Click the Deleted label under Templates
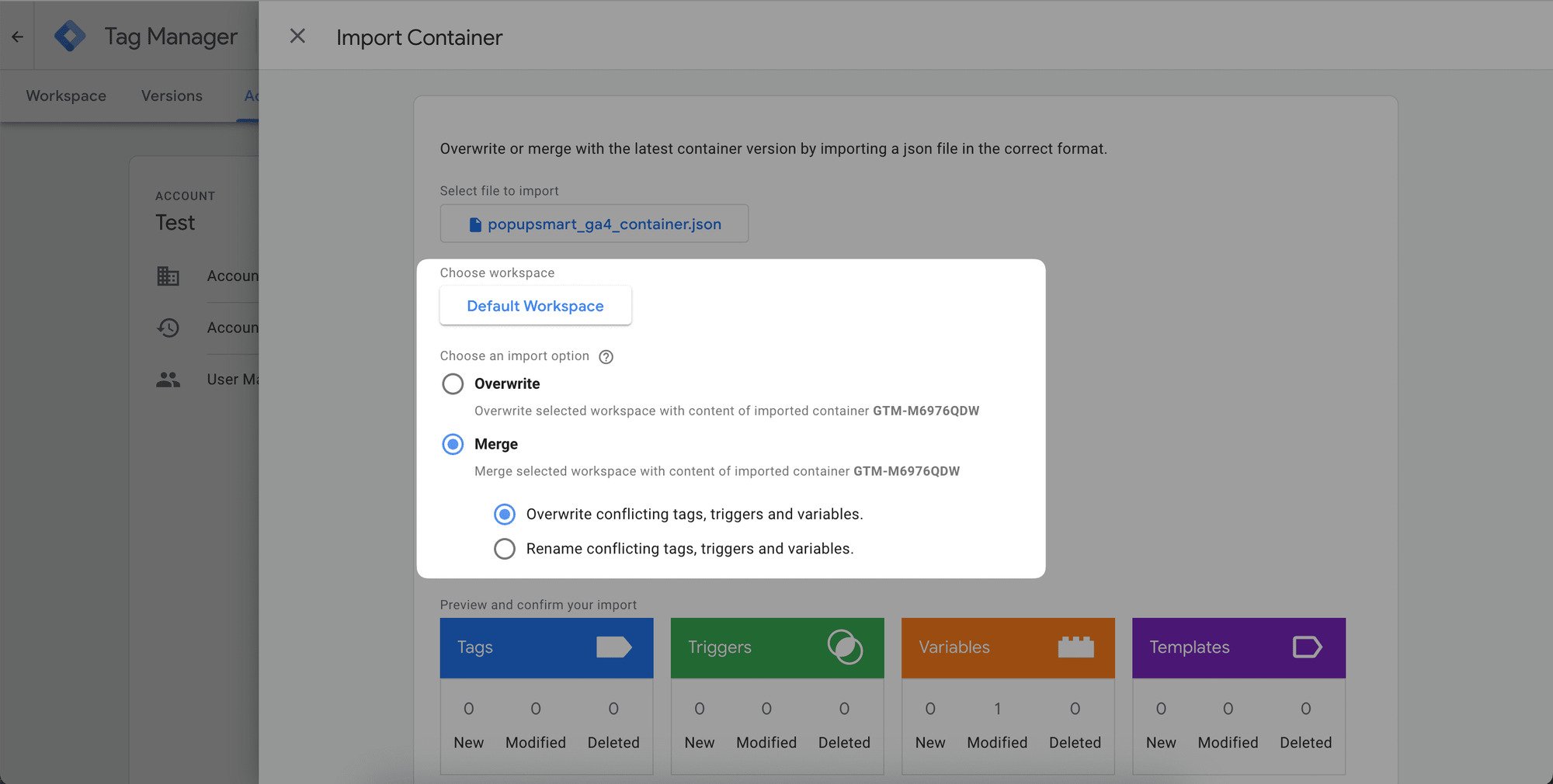 click(x=1305, y=743)
